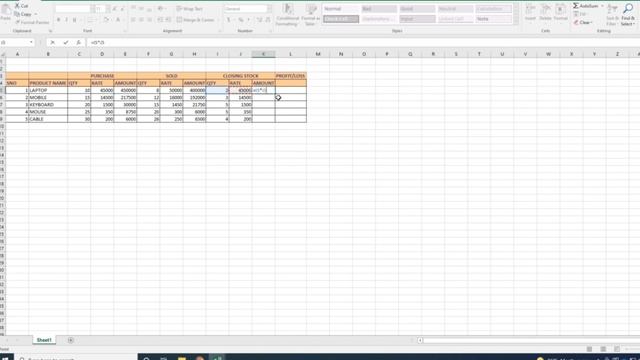
Task: Open File Explorer from the taskbar
Action: 182,358
